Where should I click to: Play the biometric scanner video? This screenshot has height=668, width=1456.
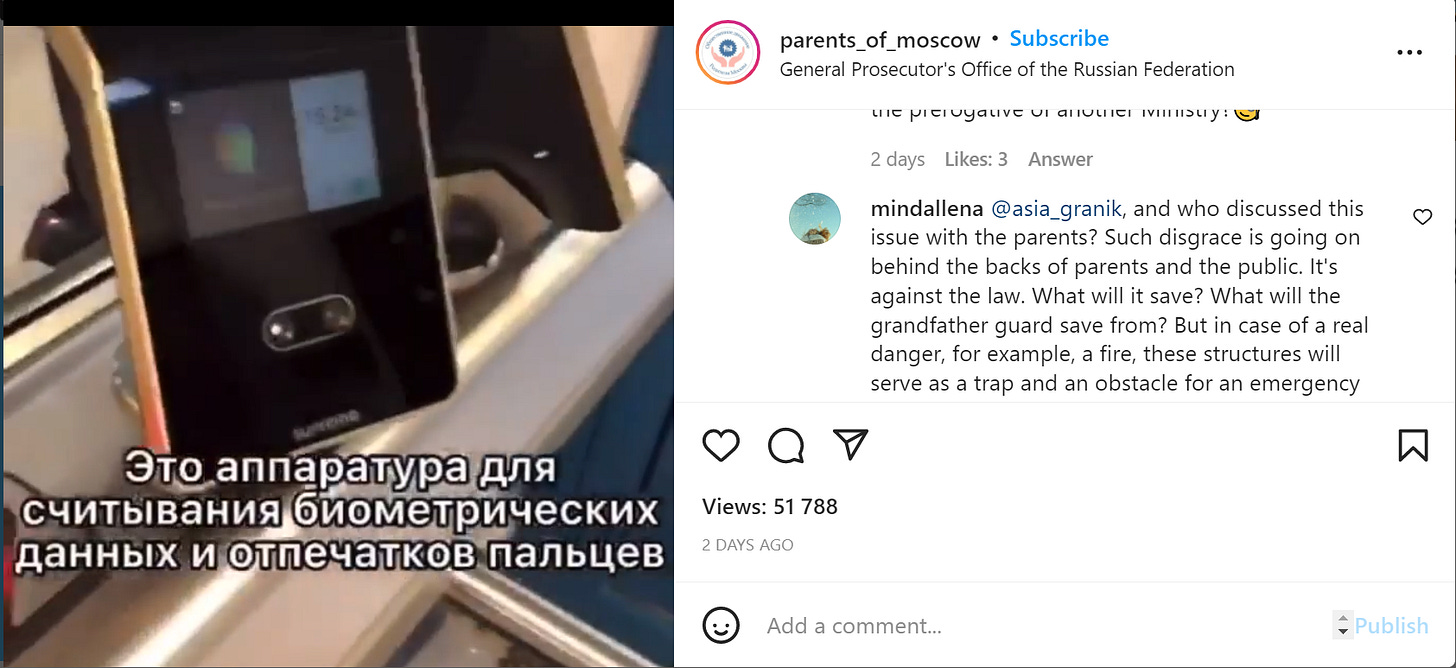pyautogui.click(x=337, y=346)
